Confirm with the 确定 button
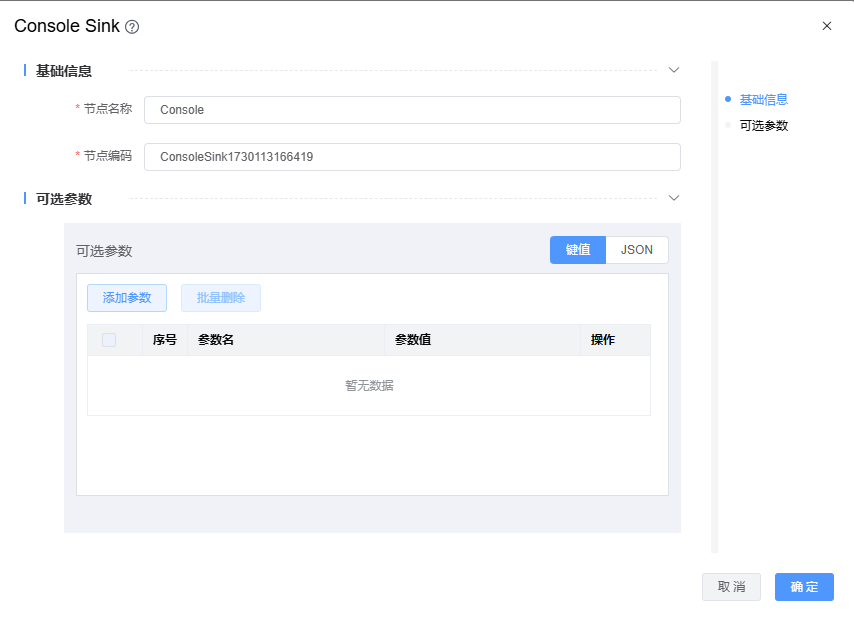The height and width of the screenshot is (619, 854). (x=804, y=587)
